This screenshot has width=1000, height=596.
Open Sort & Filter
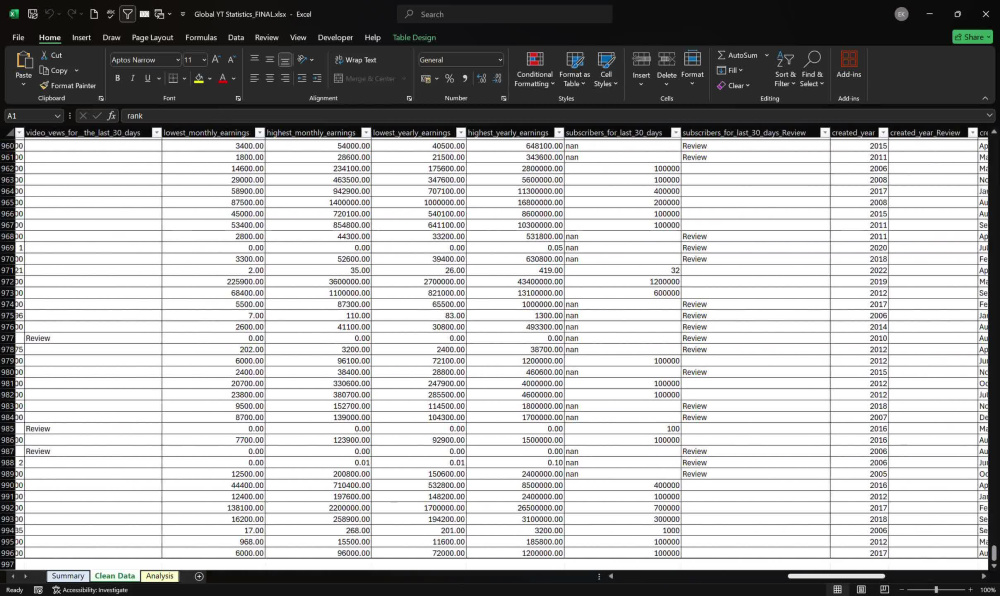785,69
